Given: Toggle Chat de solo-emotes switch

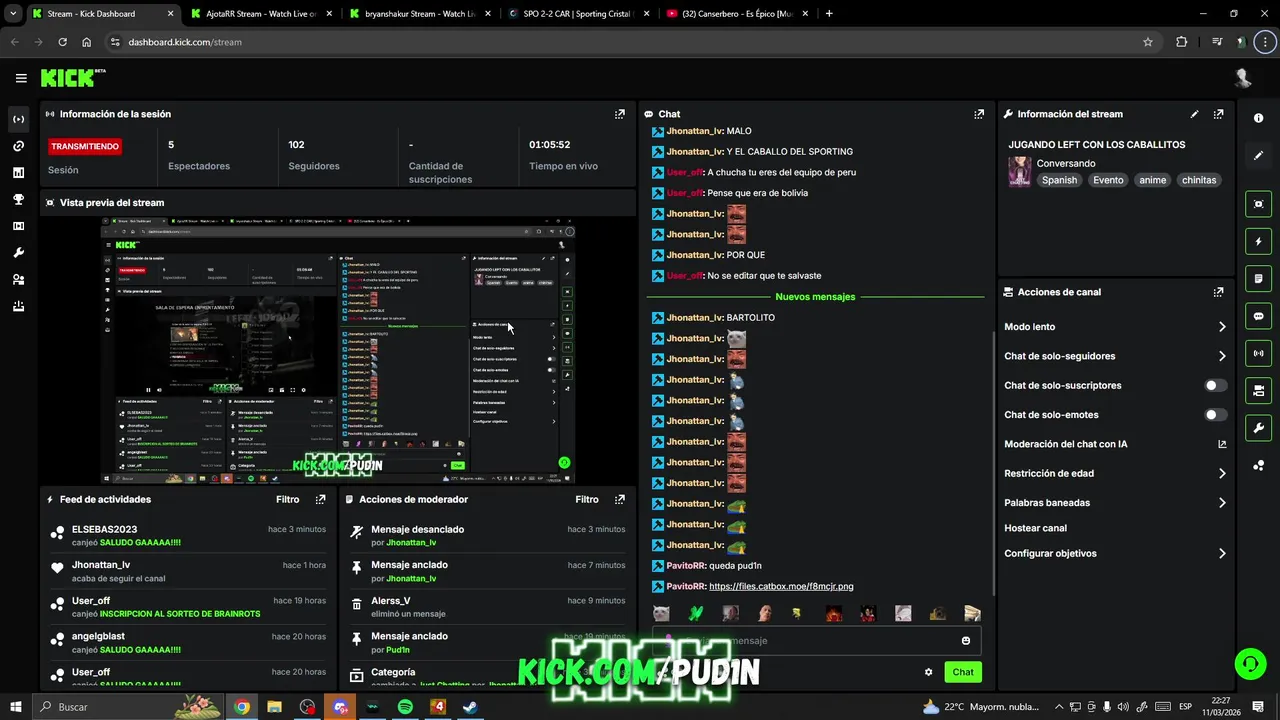Looking at the screenshot, I should tap(1215, 414).
